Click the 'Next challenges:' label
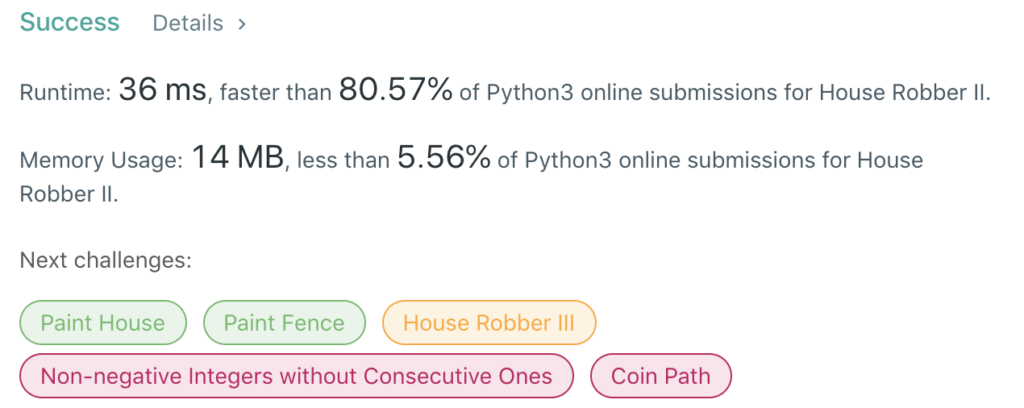Image resolution: width=1024 pixels, height=408 pixels. 105,261
